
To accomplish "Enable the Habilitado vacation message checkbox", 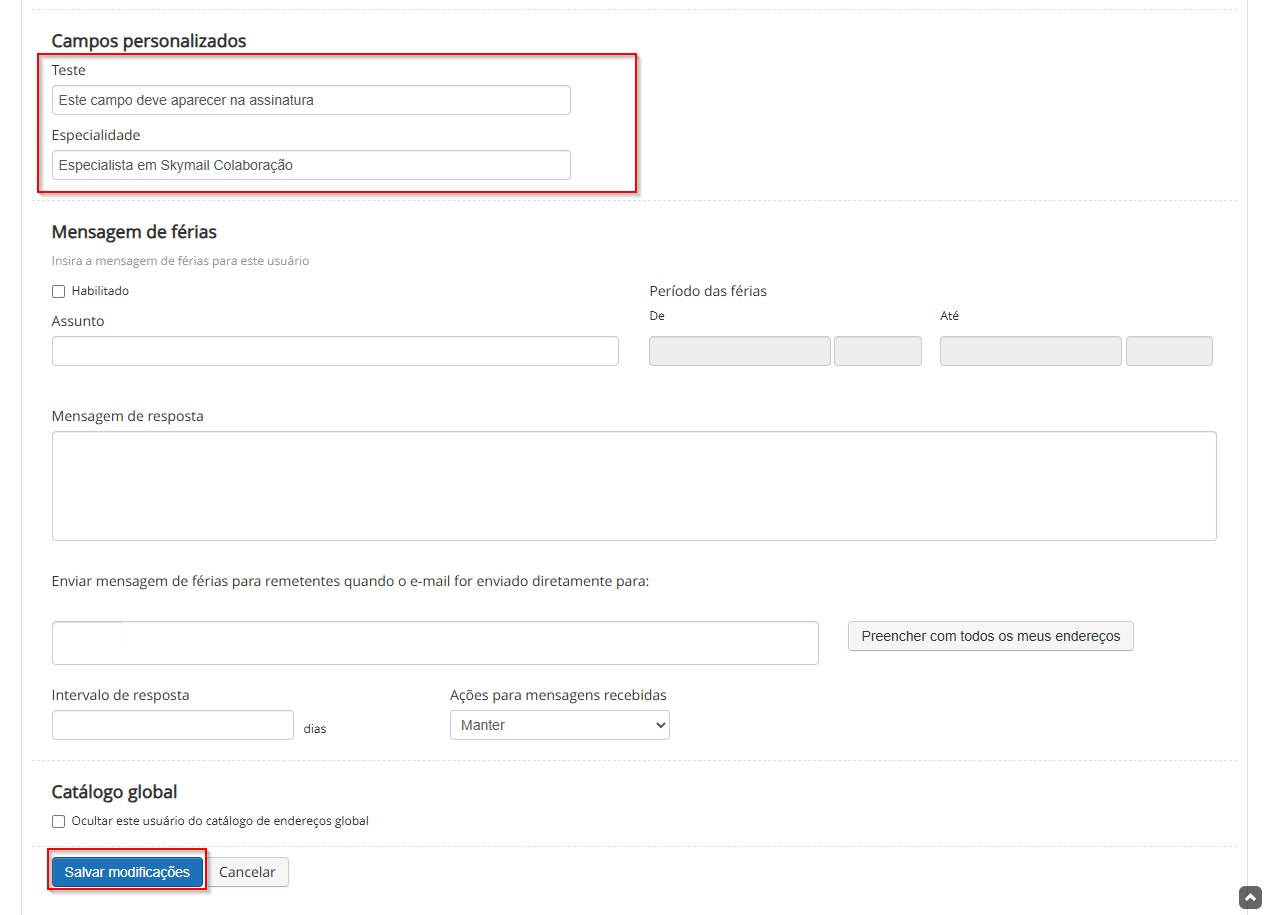I will click(59, 292).
